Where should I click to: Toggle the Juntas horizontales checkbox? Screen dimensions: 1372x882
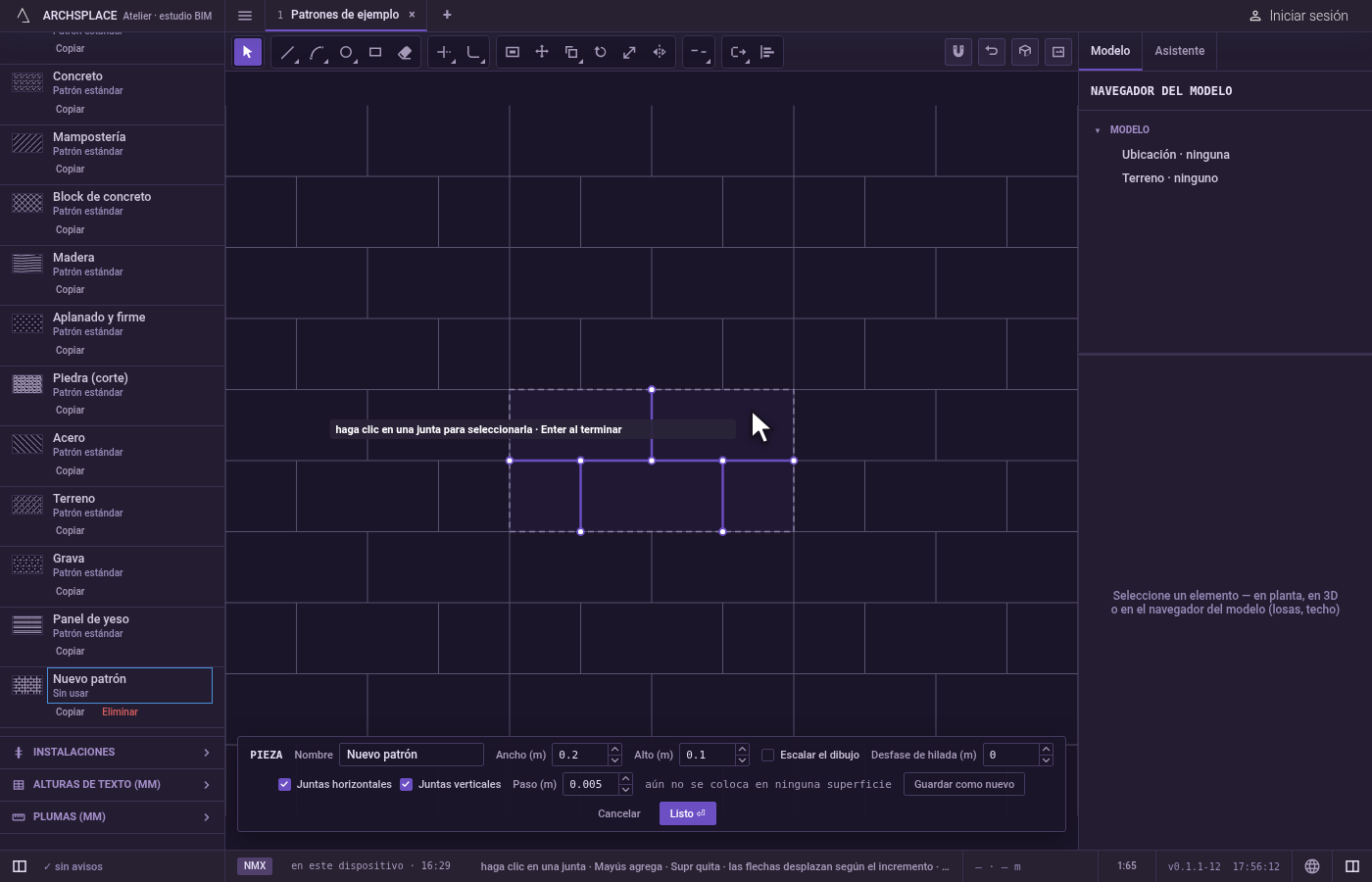(284, 784)
